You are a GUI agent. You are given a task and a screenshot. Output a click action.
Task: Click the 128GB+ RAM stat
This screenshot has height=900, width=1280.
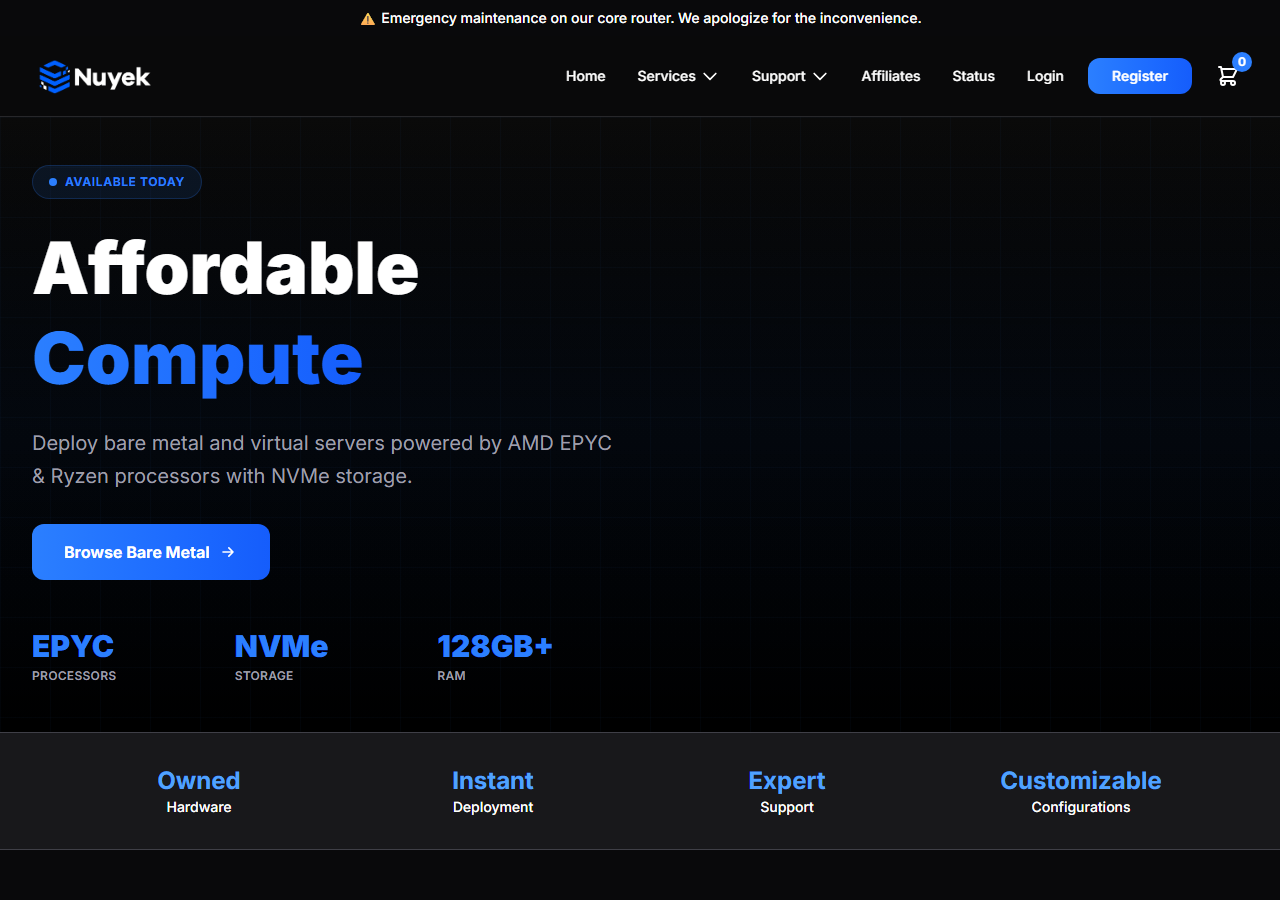point(495,657)
